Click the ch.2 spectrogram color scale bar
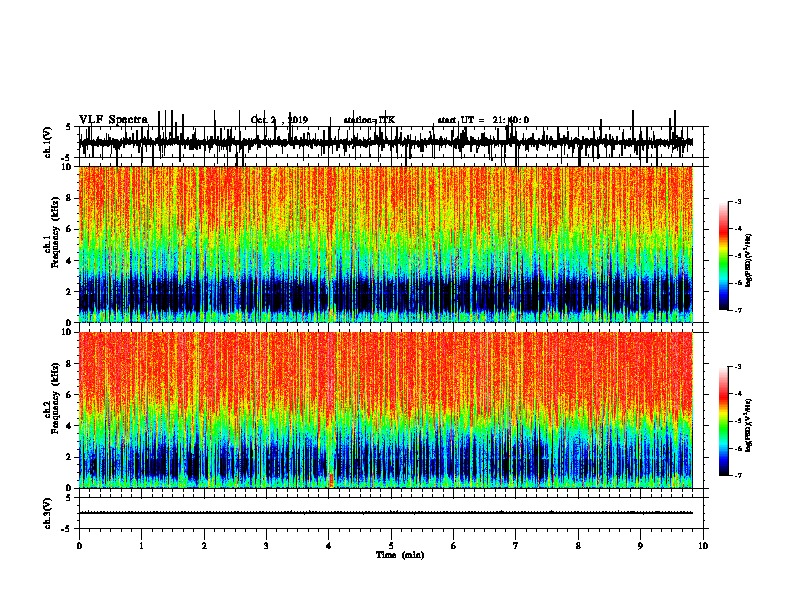The width and height of the screenshot is (792, 612). coord(723,421)
